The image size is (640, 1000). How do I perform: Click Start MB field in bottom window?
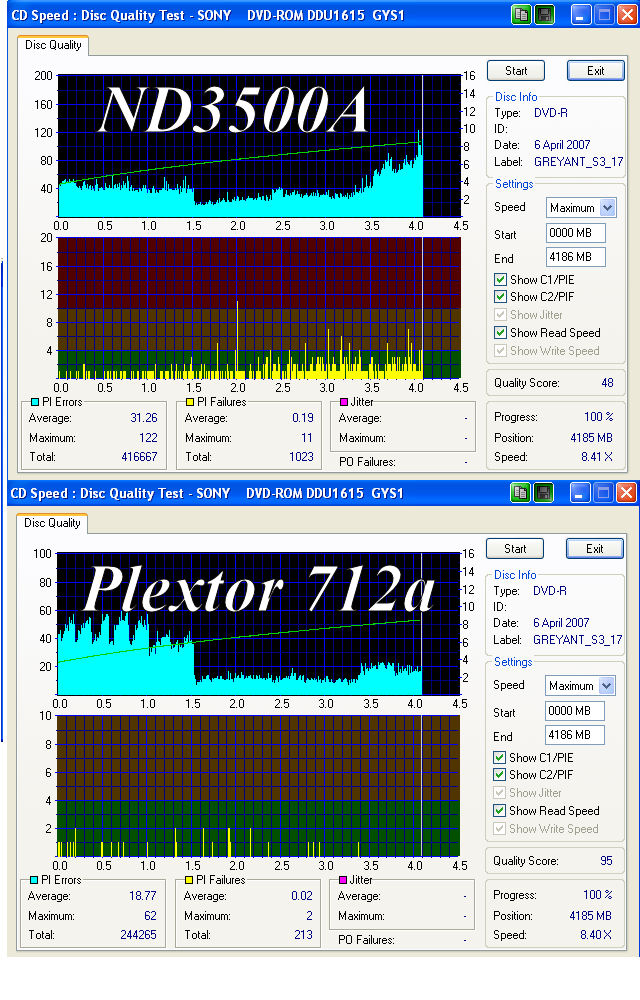point(574,711)
